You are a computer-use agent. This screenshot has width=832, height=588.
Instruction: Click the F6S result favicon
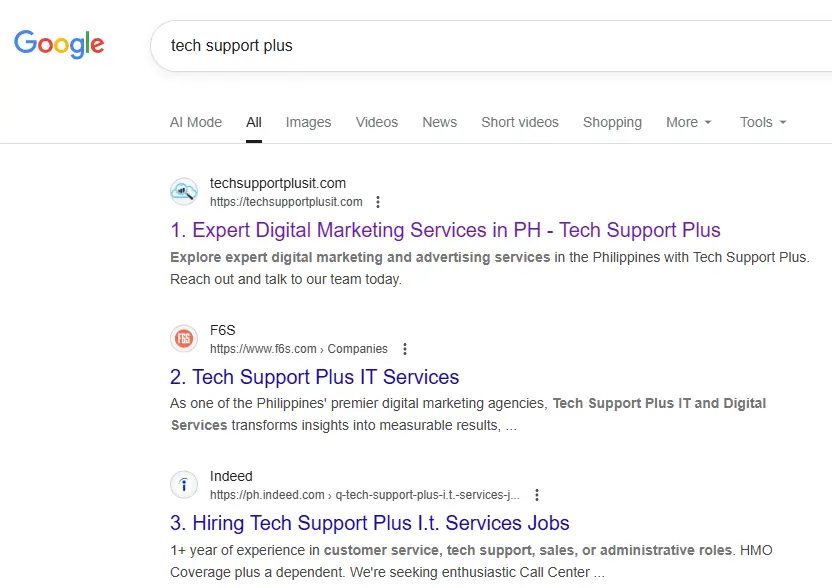(184, 338)
